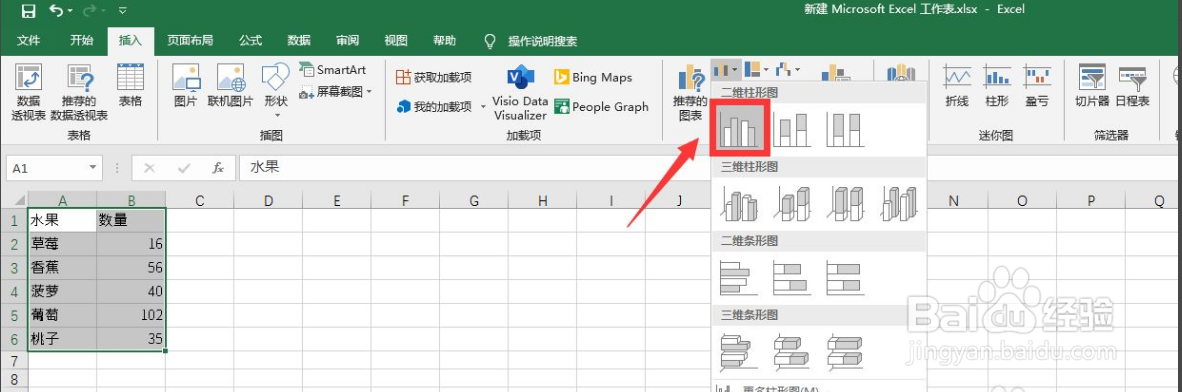Viewport: 1182px width, 392px height.
Task: Select cell containing 葡萄
Action: point(62,314)
